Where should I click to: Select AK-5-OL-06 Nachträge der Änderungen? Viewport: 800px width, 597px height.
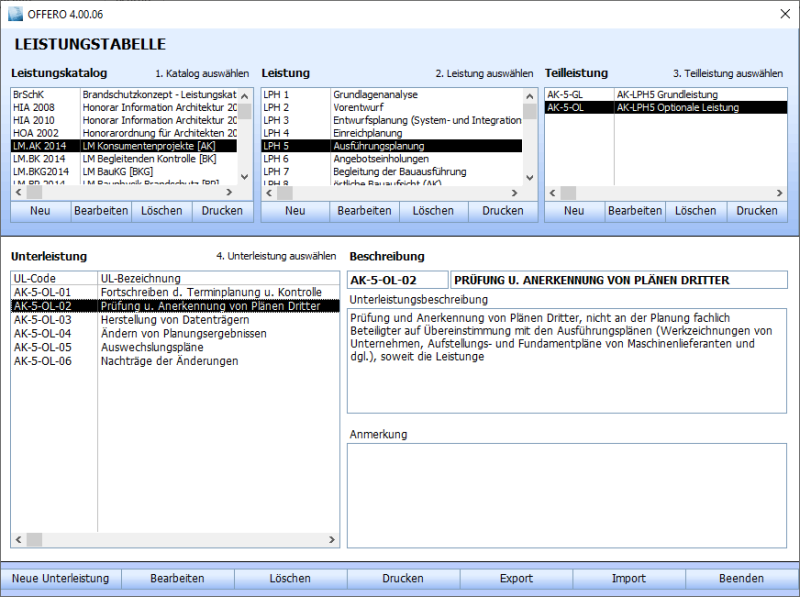click(x=175, y=361)
